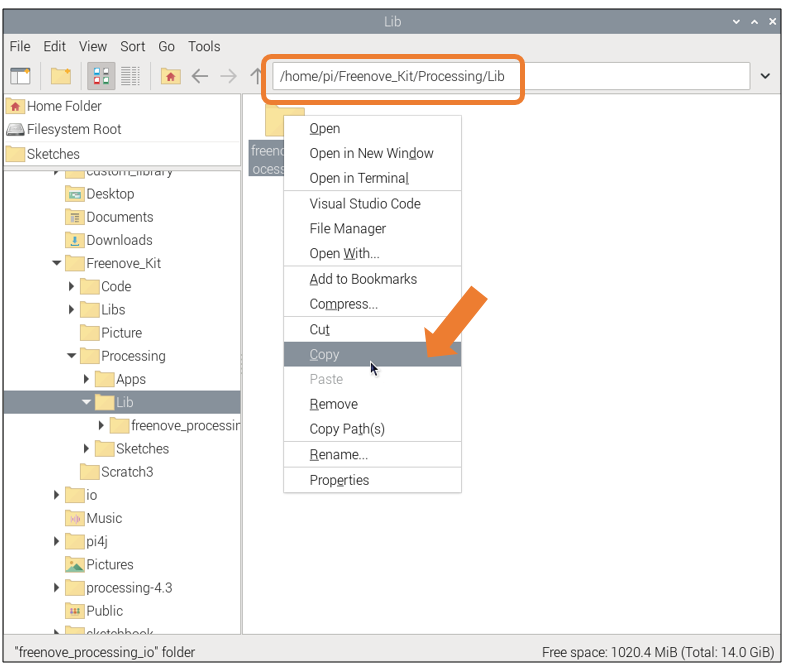Go to home folder via toolbar icon
This screenshot has width=786, height=669.
coord(170,76)
